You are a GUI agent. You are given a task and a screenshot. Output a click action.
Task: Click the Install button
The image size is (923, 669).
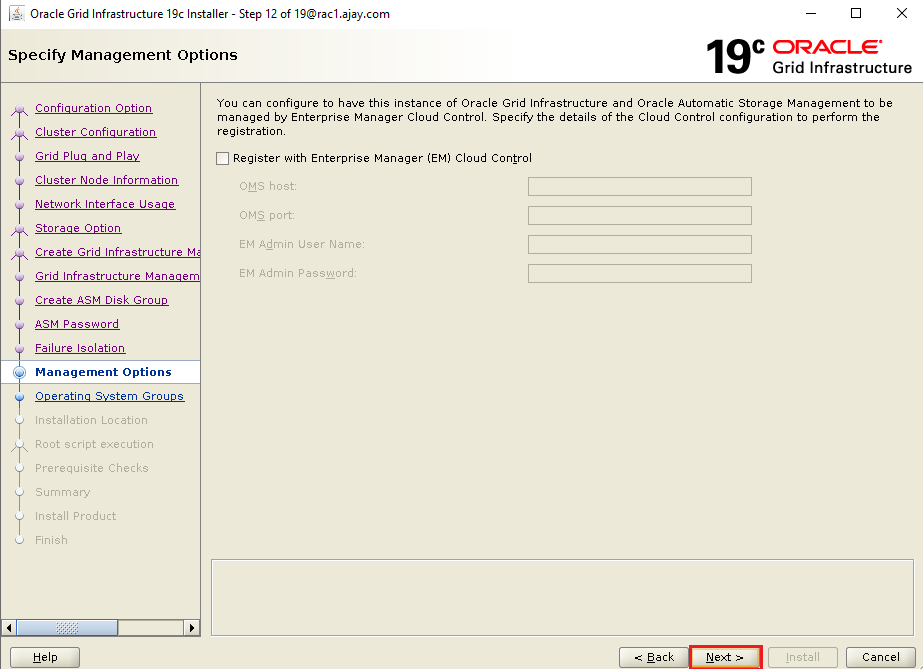click(x=802, y=657)
